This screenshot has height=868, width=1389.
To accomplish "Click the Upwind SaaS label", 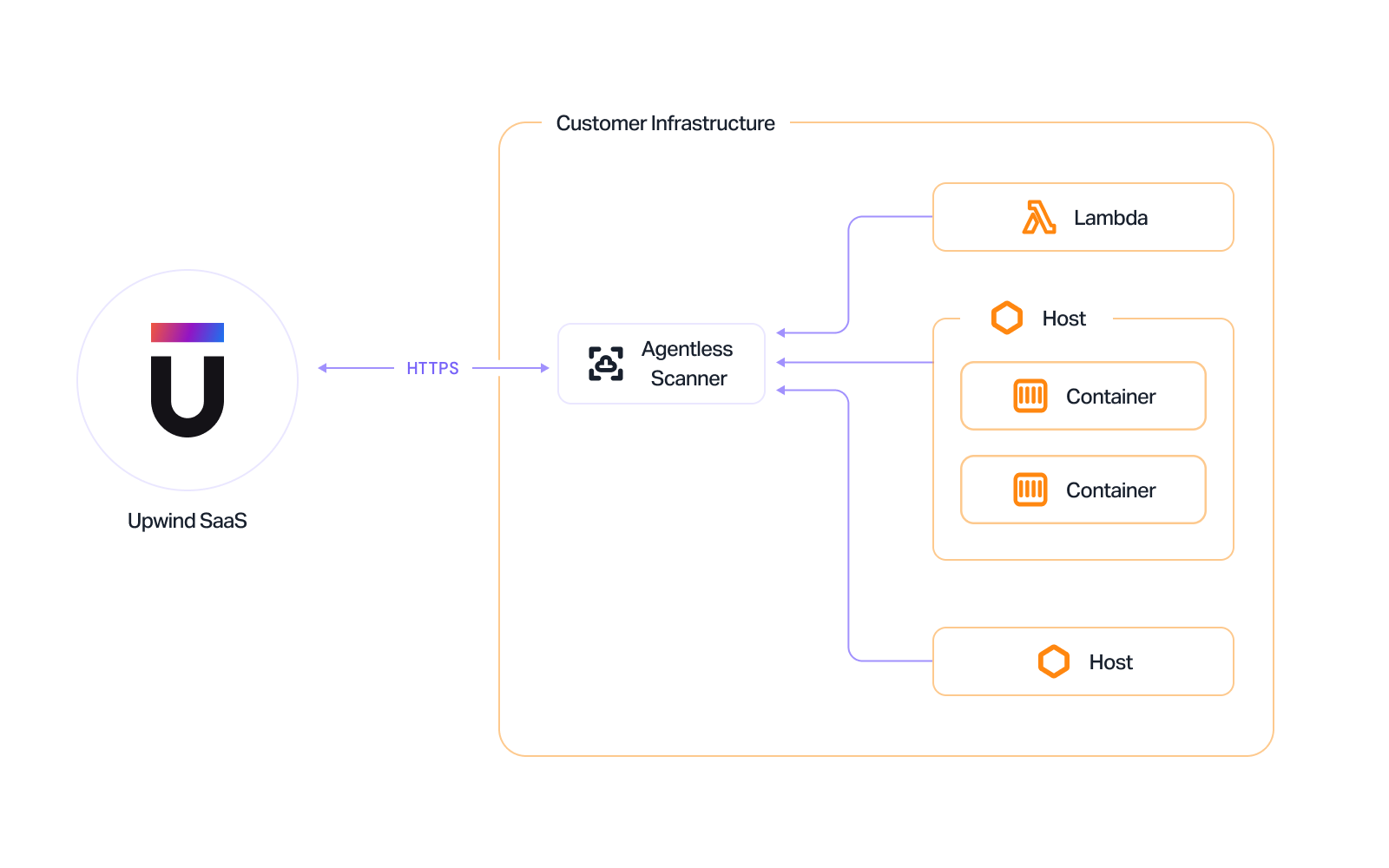I will click(x=188, y=521).
